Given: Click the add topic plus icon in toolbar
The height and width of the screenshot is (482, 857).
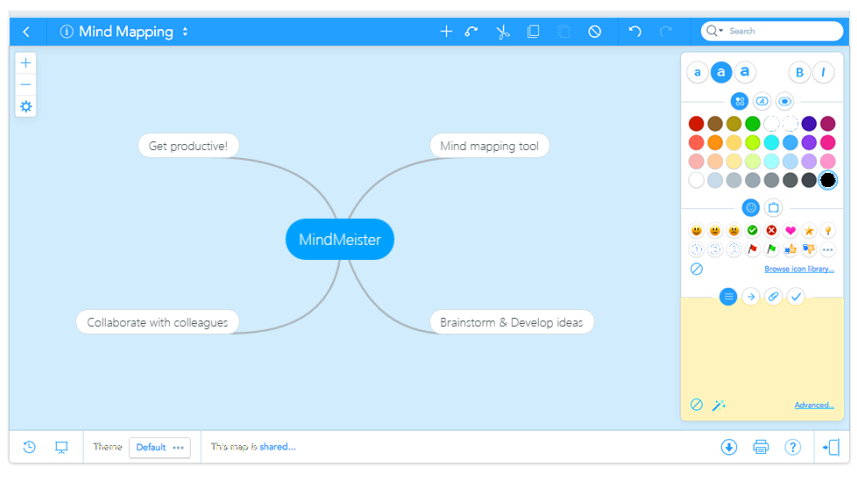Looking at the screenshot, I should [446, 32].
